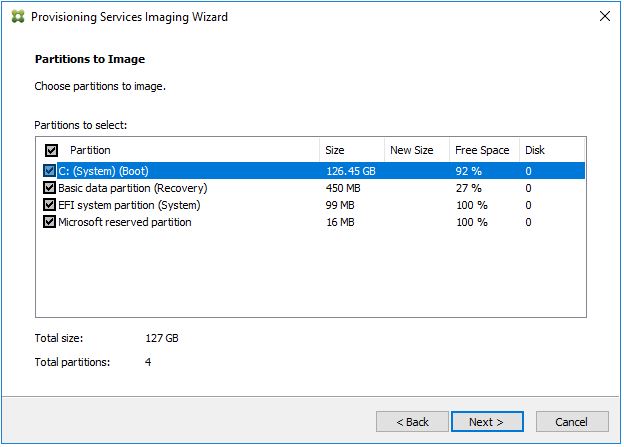Go back with the Back button
This screenshot has height=447, width=624.
(x=412, y=422)
